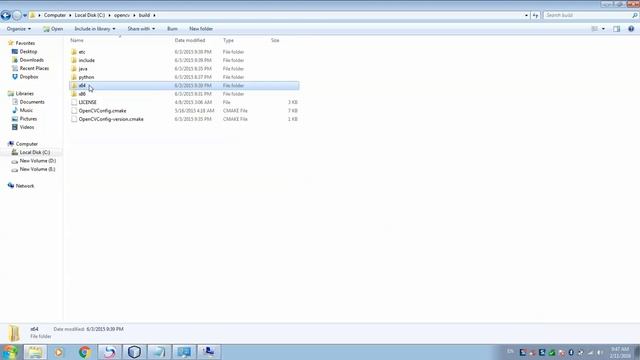Open Dropbox in Favorites
This screenshot has height=360, width=640.
pyautogui.click(x=29, y=77)
